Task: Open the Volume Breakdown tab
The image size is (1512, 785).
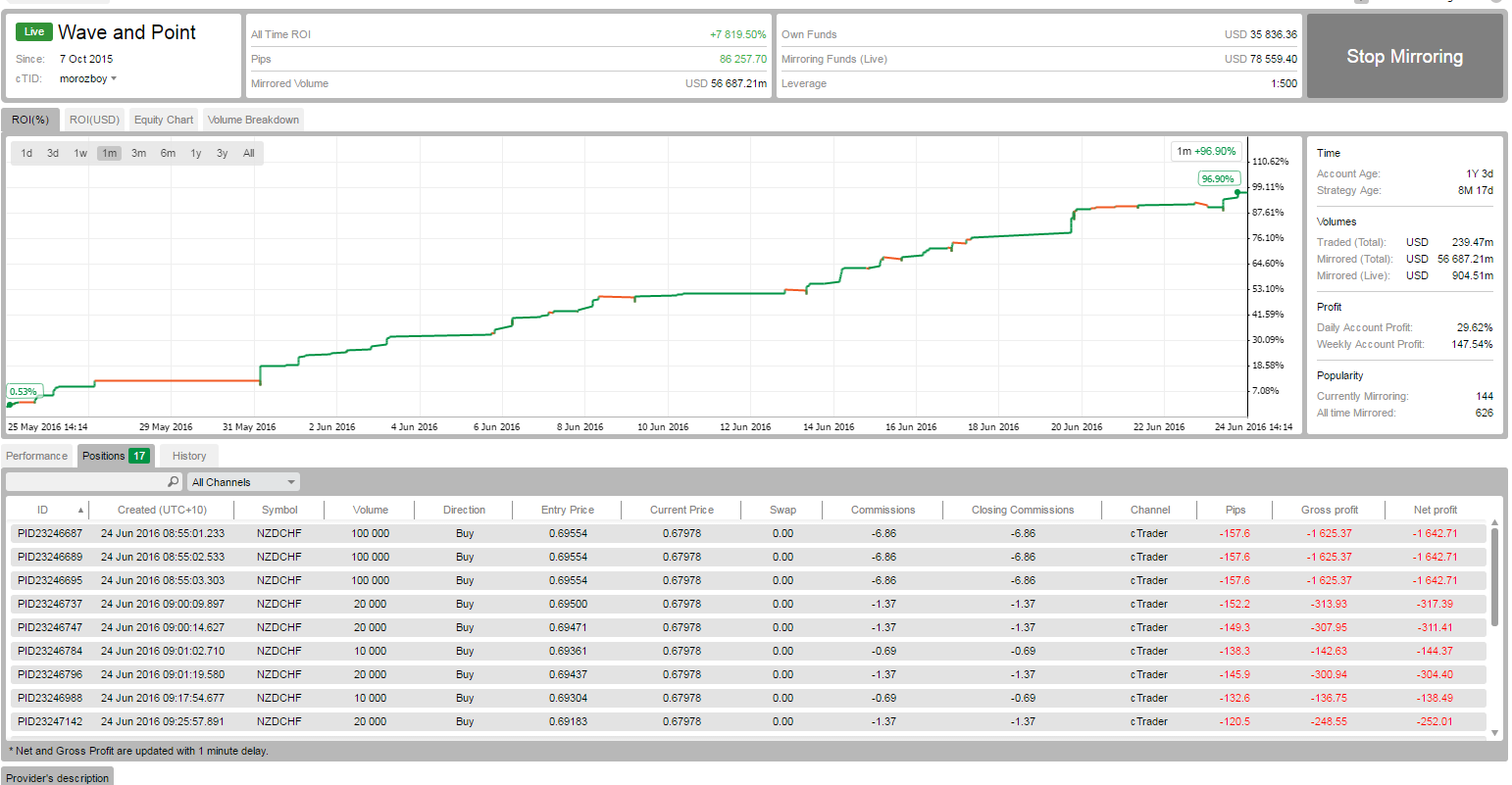Action: (253, 120)
